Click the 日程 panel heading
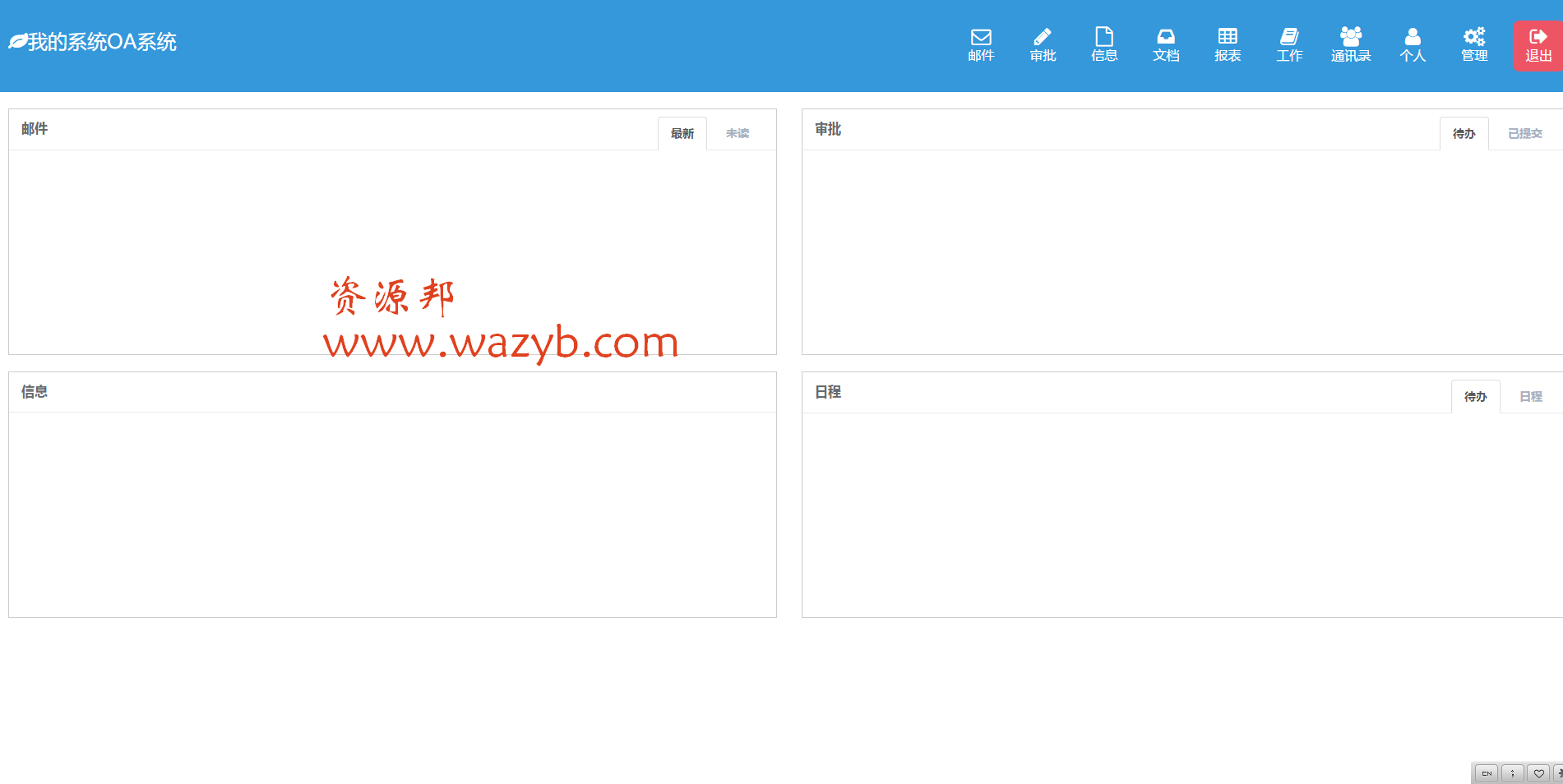 point(828,392)
